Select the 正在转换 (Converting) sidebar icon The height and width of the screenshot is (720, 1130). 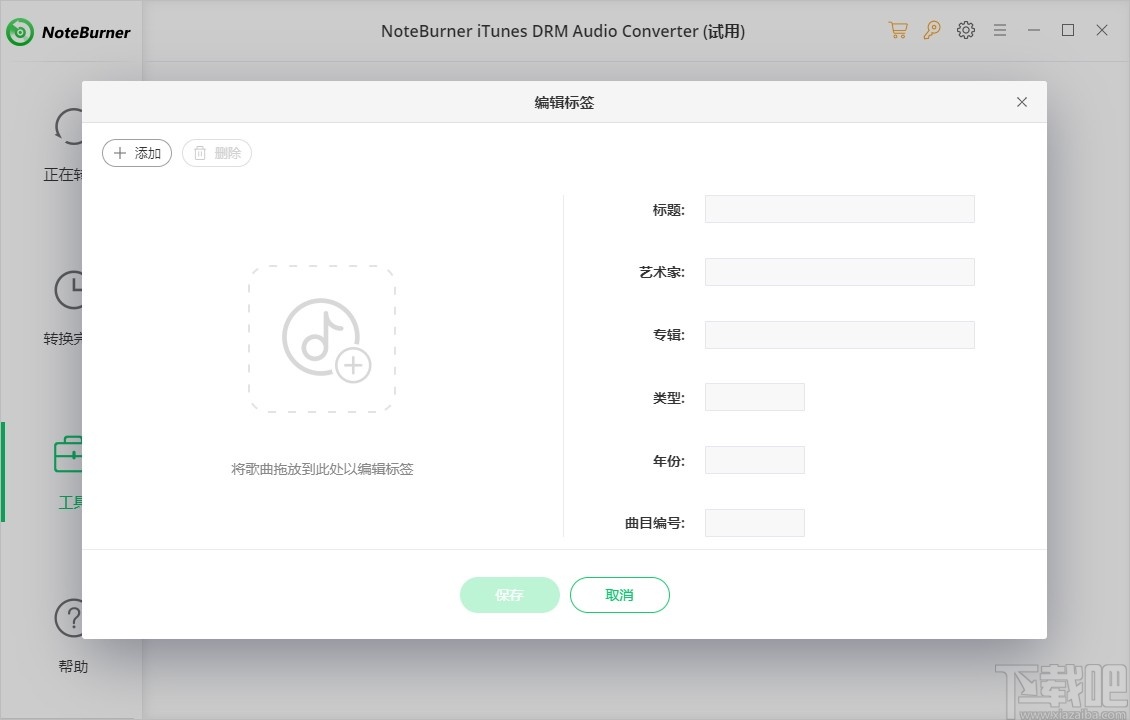pyautogui.click(x=70, y=128)
